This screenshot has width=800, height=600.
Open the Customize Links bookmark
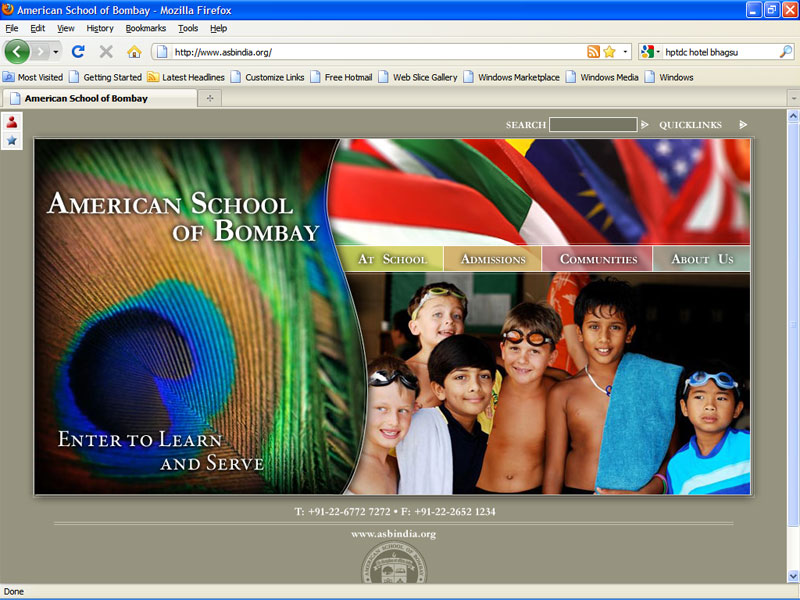tap(267, 77)
